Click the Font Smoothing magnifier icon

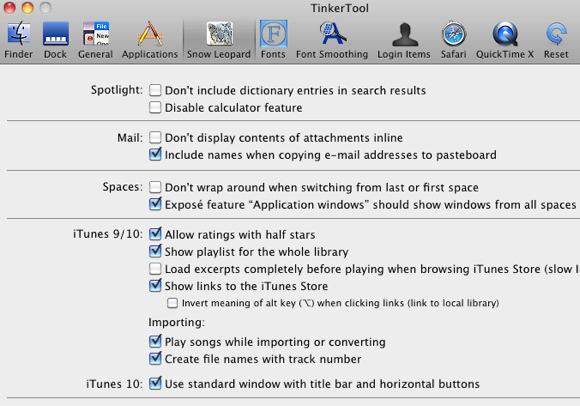pyautogui.click(x=332, y=34)
